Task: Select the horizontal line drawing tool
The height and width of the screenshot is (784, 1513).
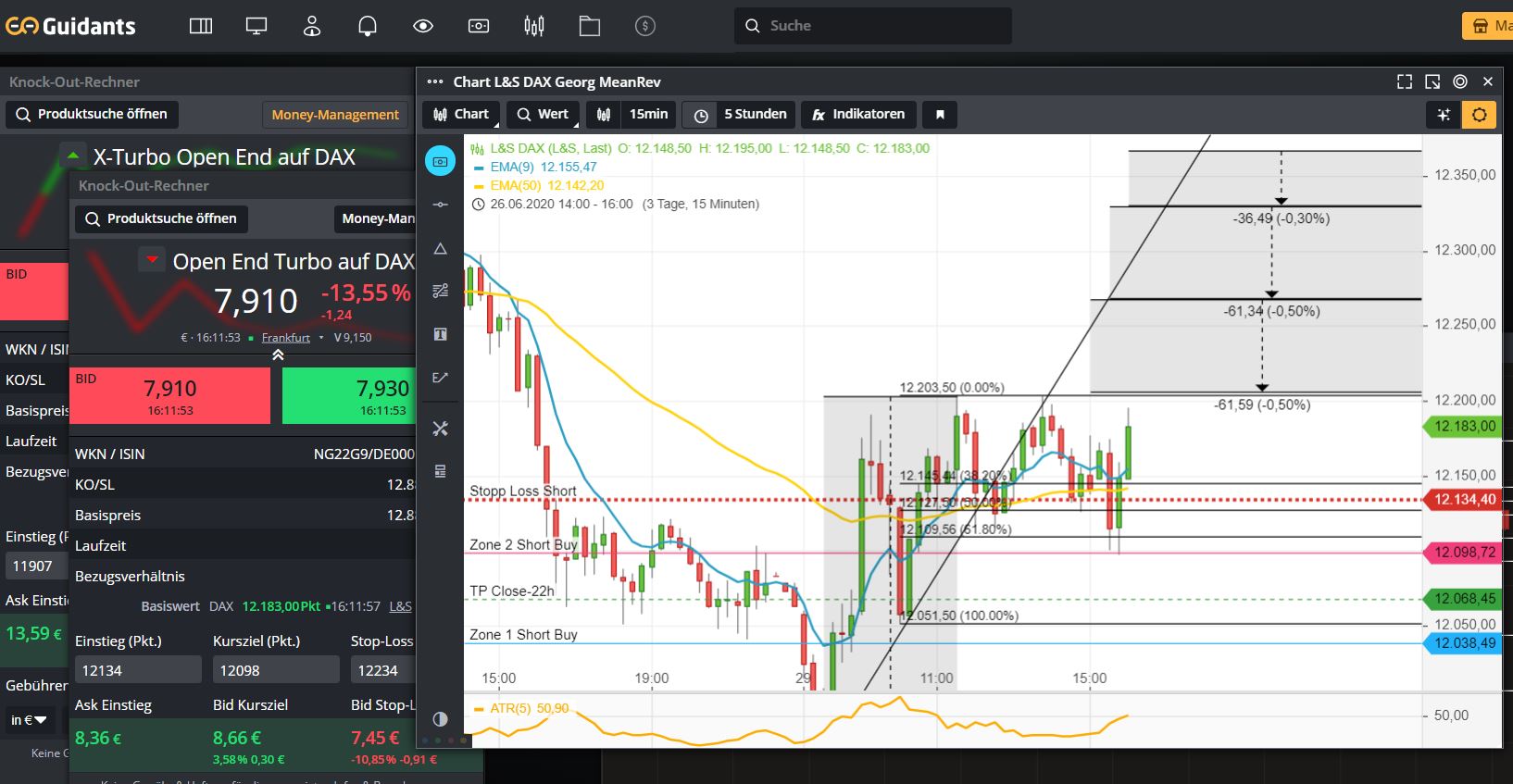Action: [x=440, y=205]
